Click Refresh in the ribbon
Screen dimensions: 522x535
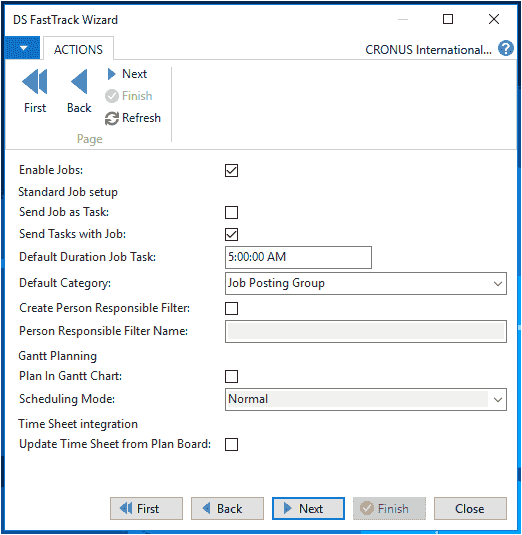132,118
